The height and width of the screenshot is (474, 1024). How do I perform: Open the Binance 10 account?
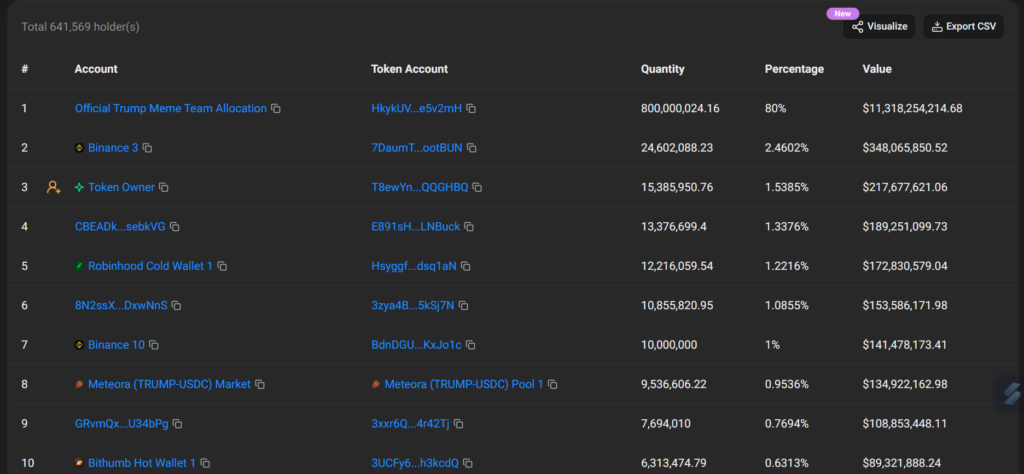[x=116, y=345]
